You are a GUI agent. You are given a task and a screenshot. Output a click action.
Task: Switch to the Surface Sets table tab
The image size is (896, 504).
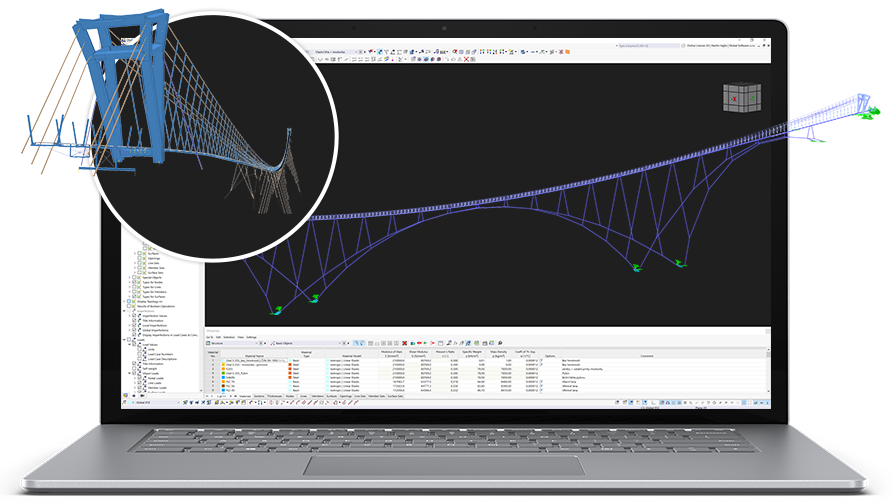[395, 396]
